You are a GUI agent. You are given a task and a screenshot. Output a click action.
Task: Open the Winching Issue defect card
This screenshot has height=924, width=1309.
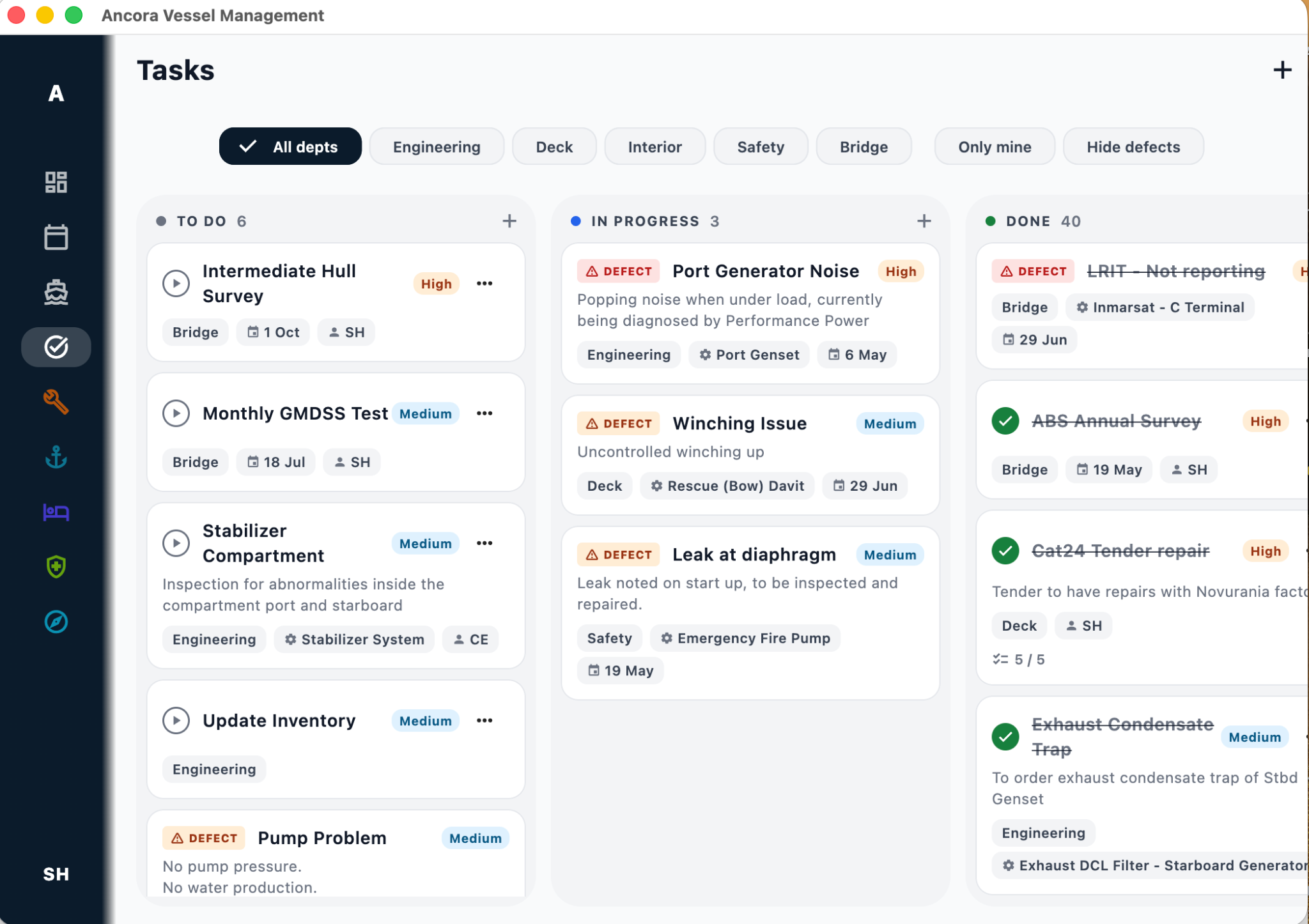click(x=750, y=455)
